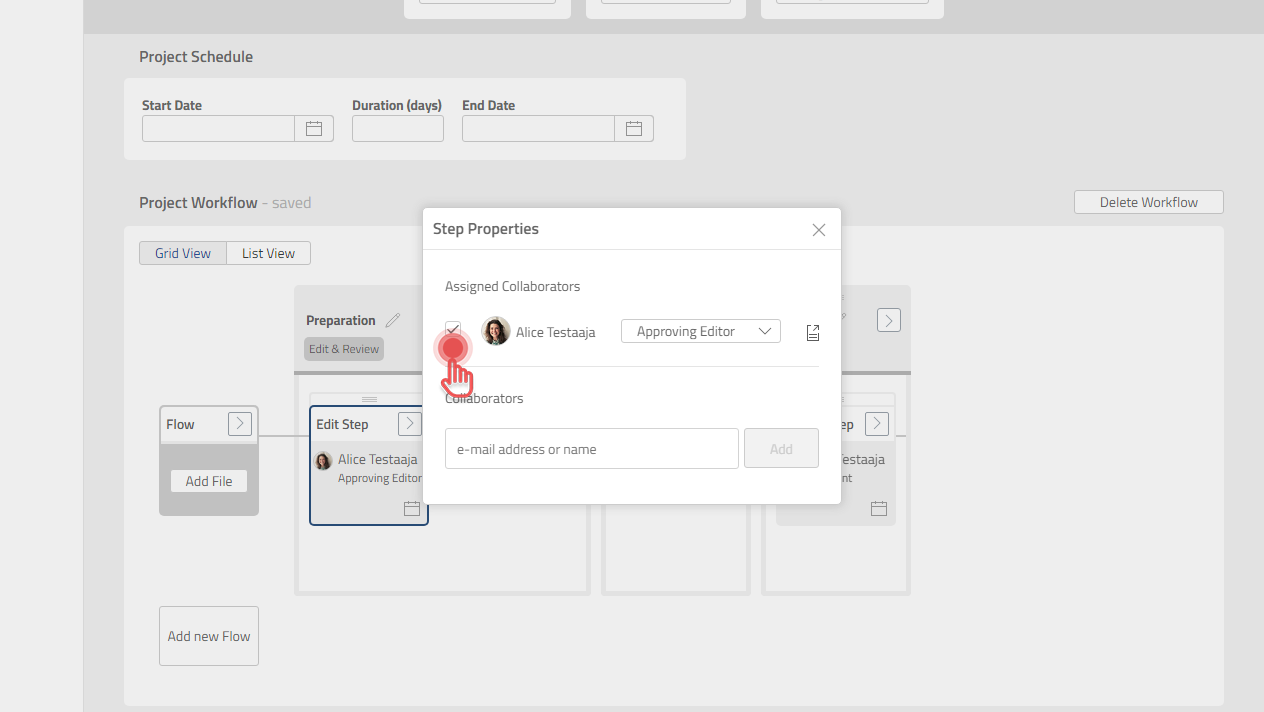This screenshot has height=712, width=1264.
Task: Open the End Date calendar picker
Action: point(633,128)
